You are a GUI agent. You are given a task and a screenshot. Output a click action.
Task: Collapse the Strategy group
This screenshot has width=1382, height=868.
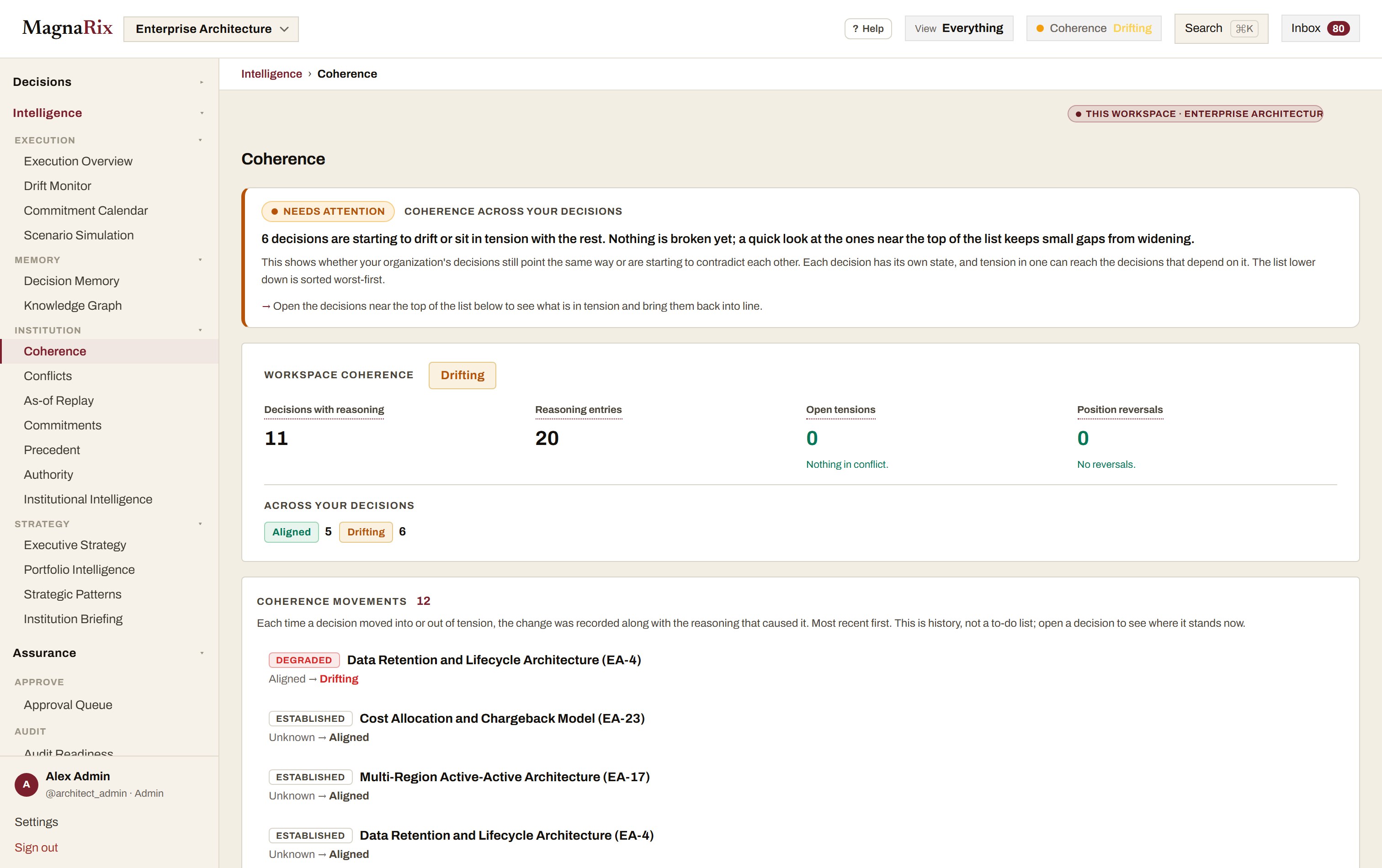109,524
